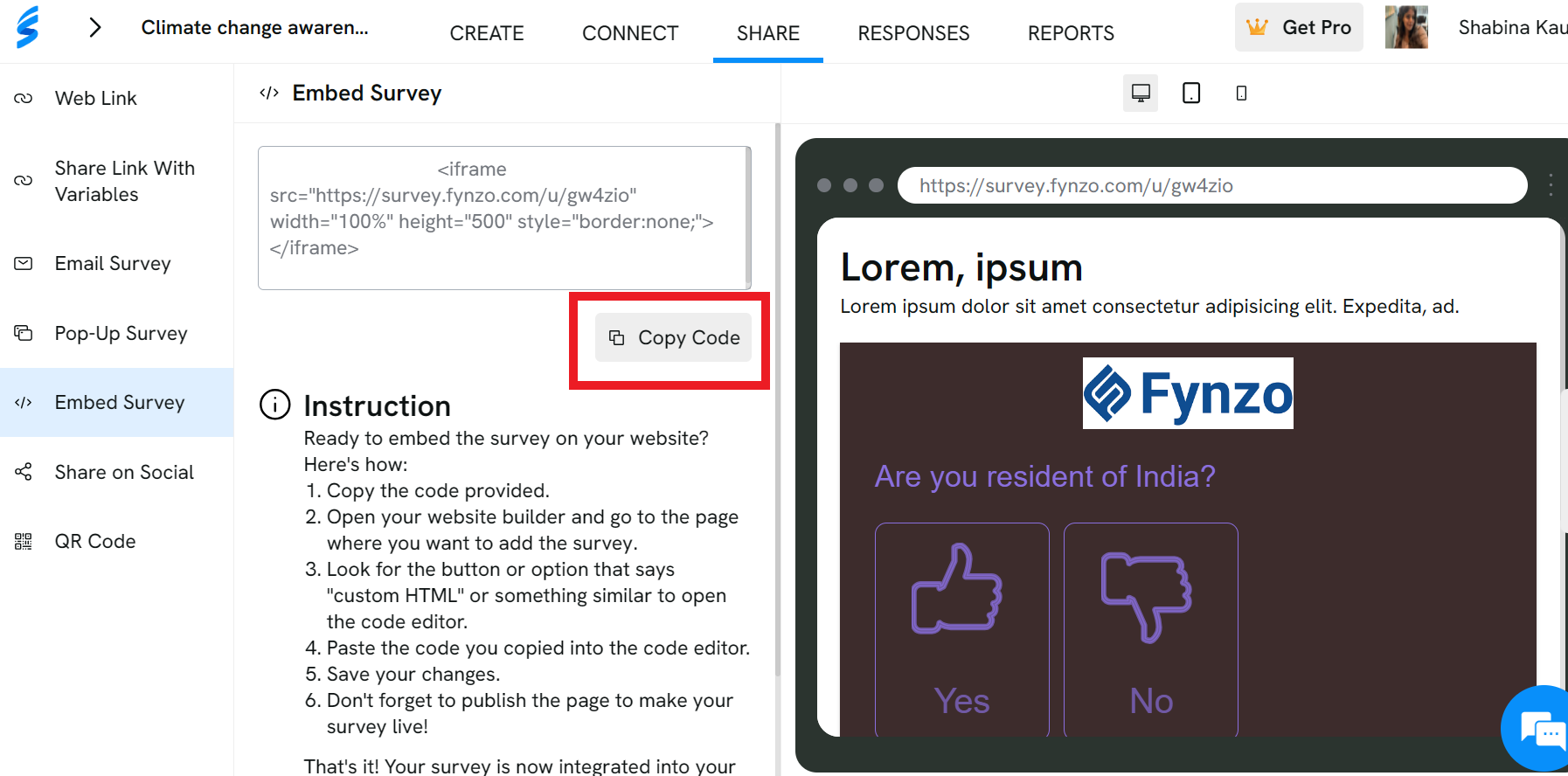This screenshot has height=776, width=1568.
Task: Click the Lorem, ipsum heading in preview
Action: click(x=961, y=267)
